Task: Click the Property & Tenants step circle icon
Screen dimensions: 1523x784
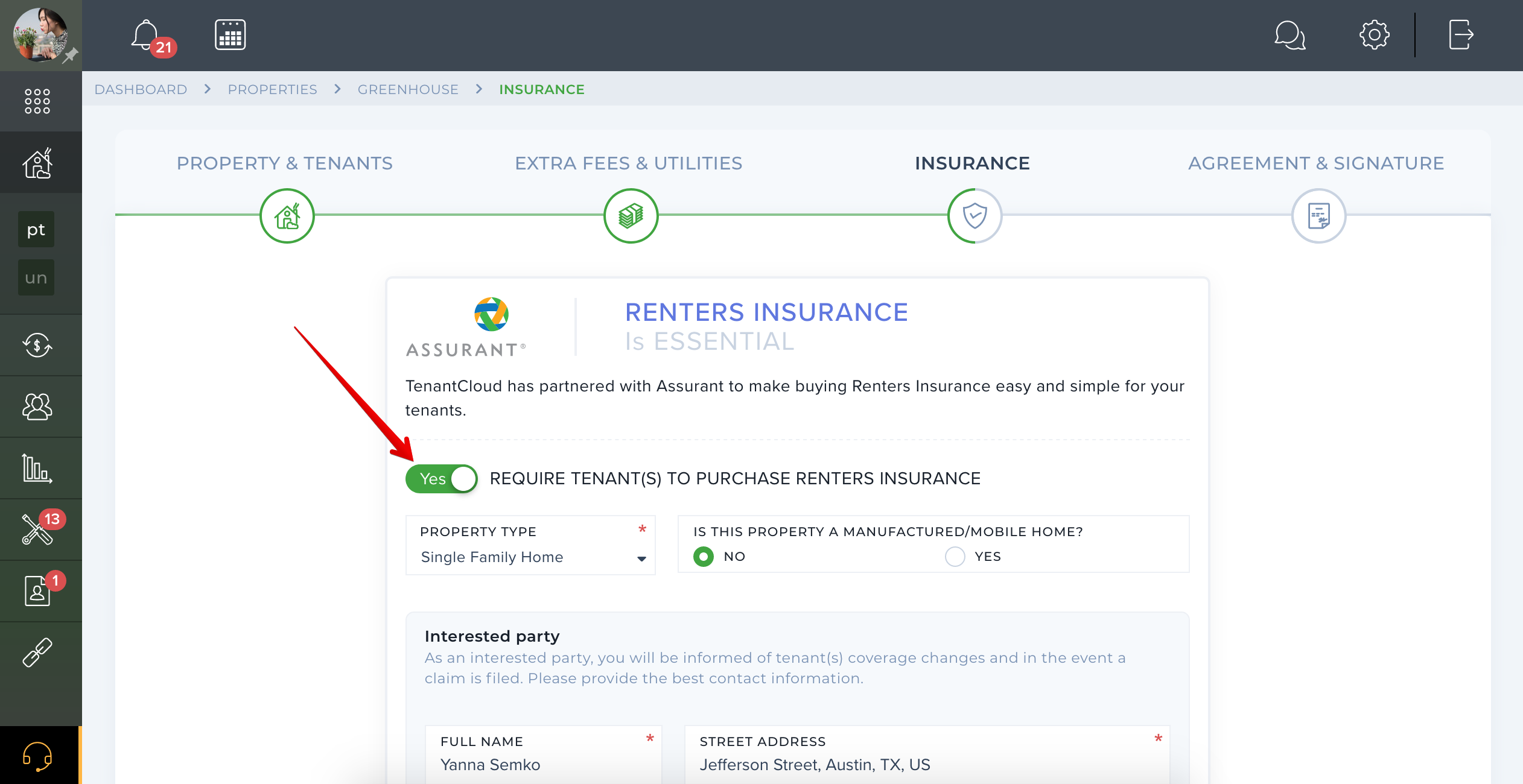Action: point(287,216)
